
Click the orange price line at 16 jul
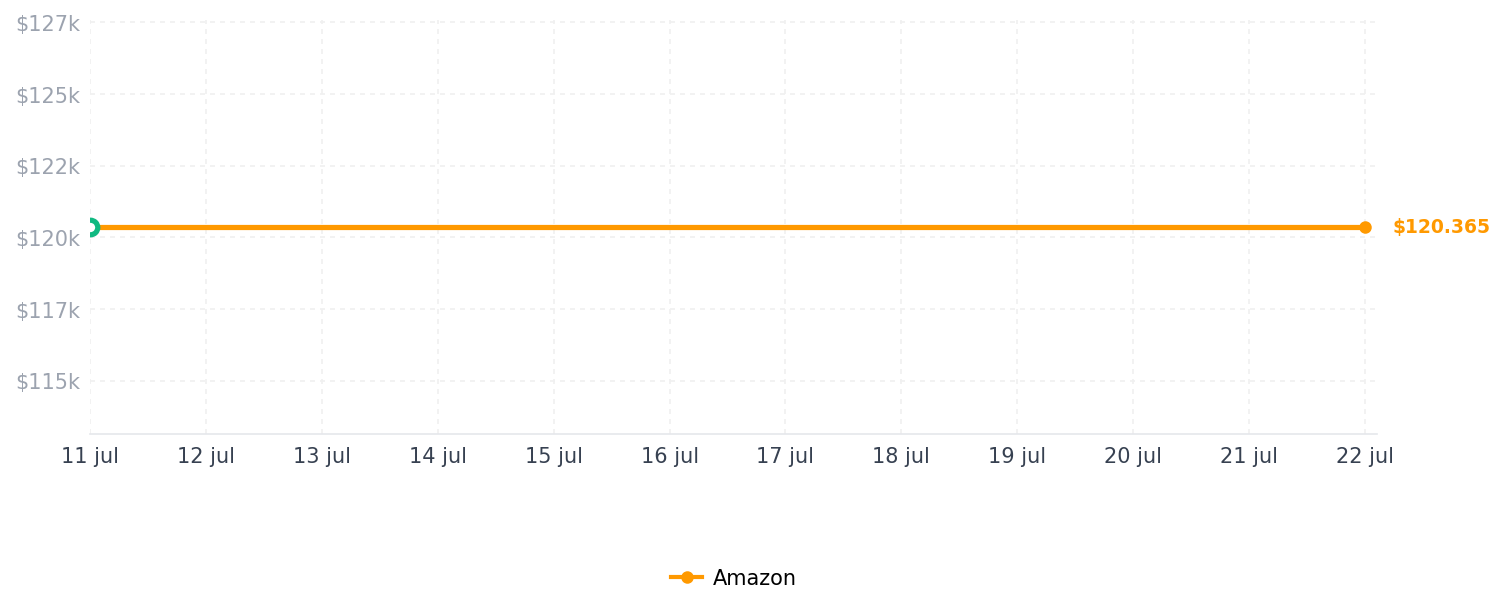670,227
